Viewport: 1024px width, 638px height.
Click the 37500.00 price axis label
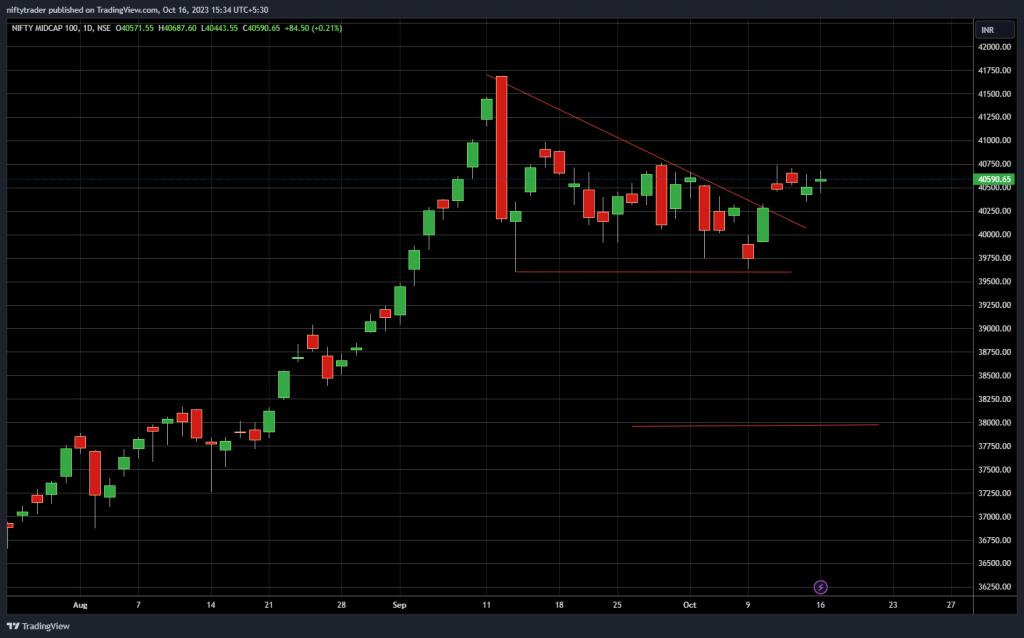(994, 470)
